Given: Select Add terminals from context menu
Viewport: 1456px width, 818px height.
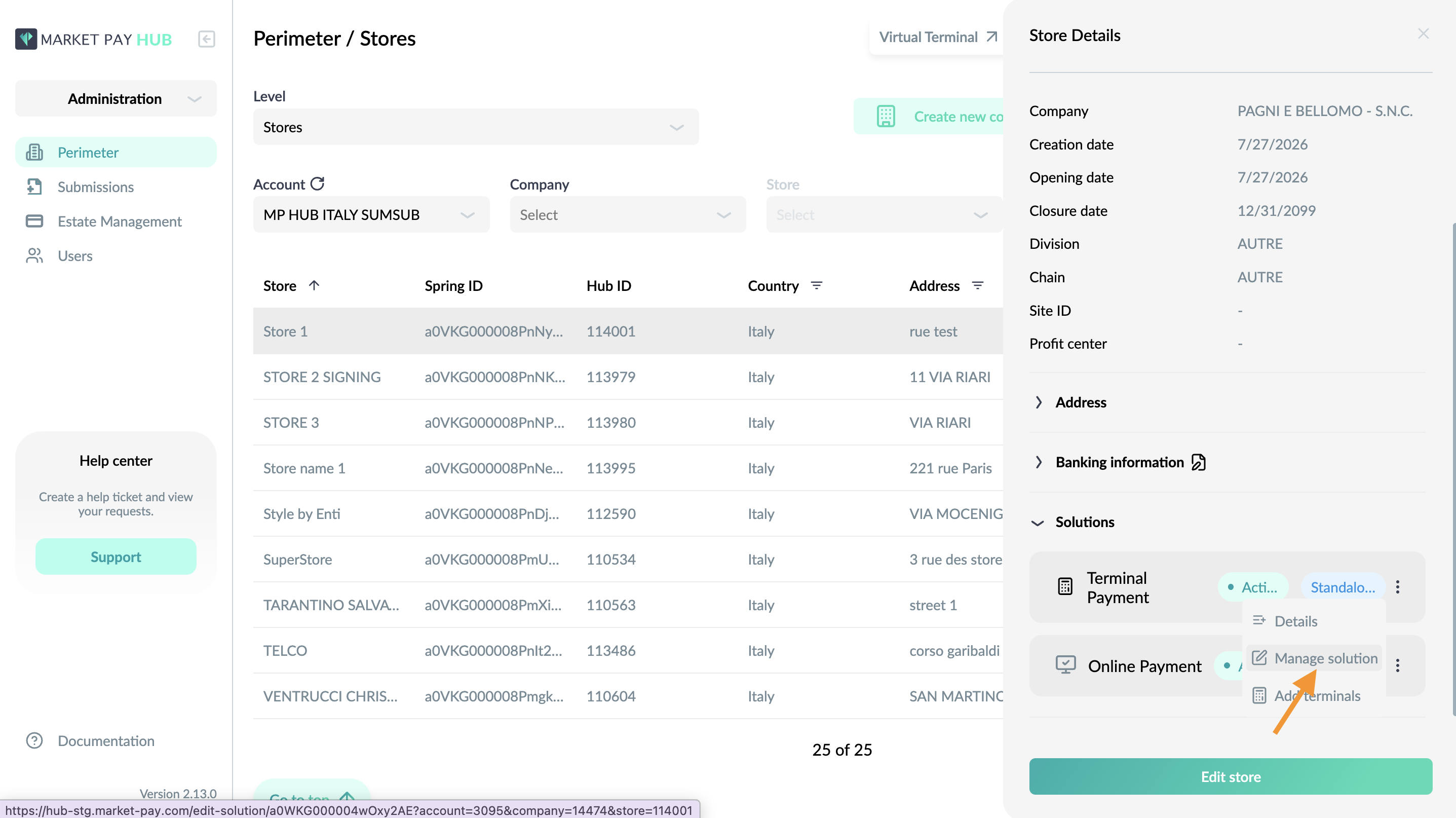Looking at the screenshot, I should pos(1314,695).
